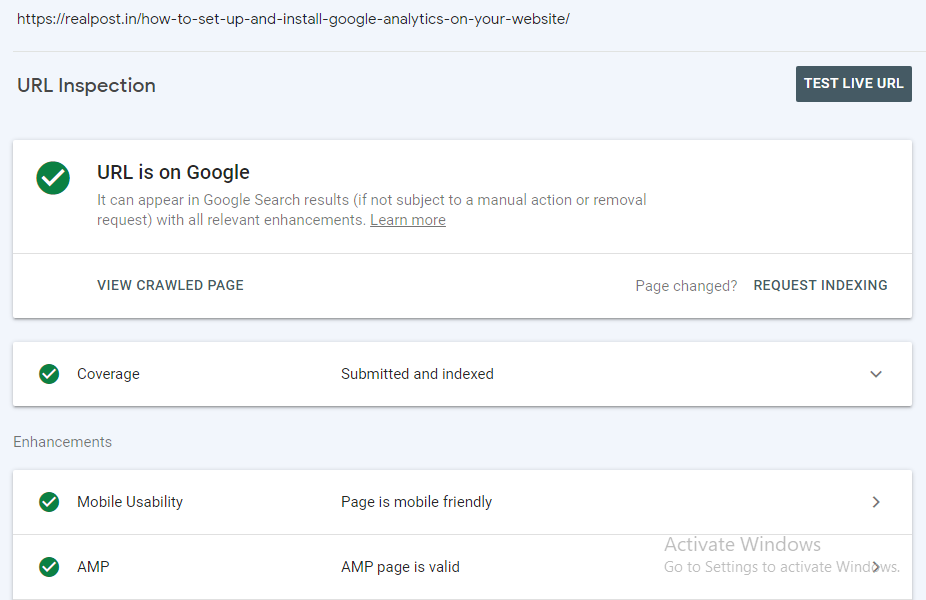
Task: Click the Page is mobile friendly status
Action: pos(416,502)
